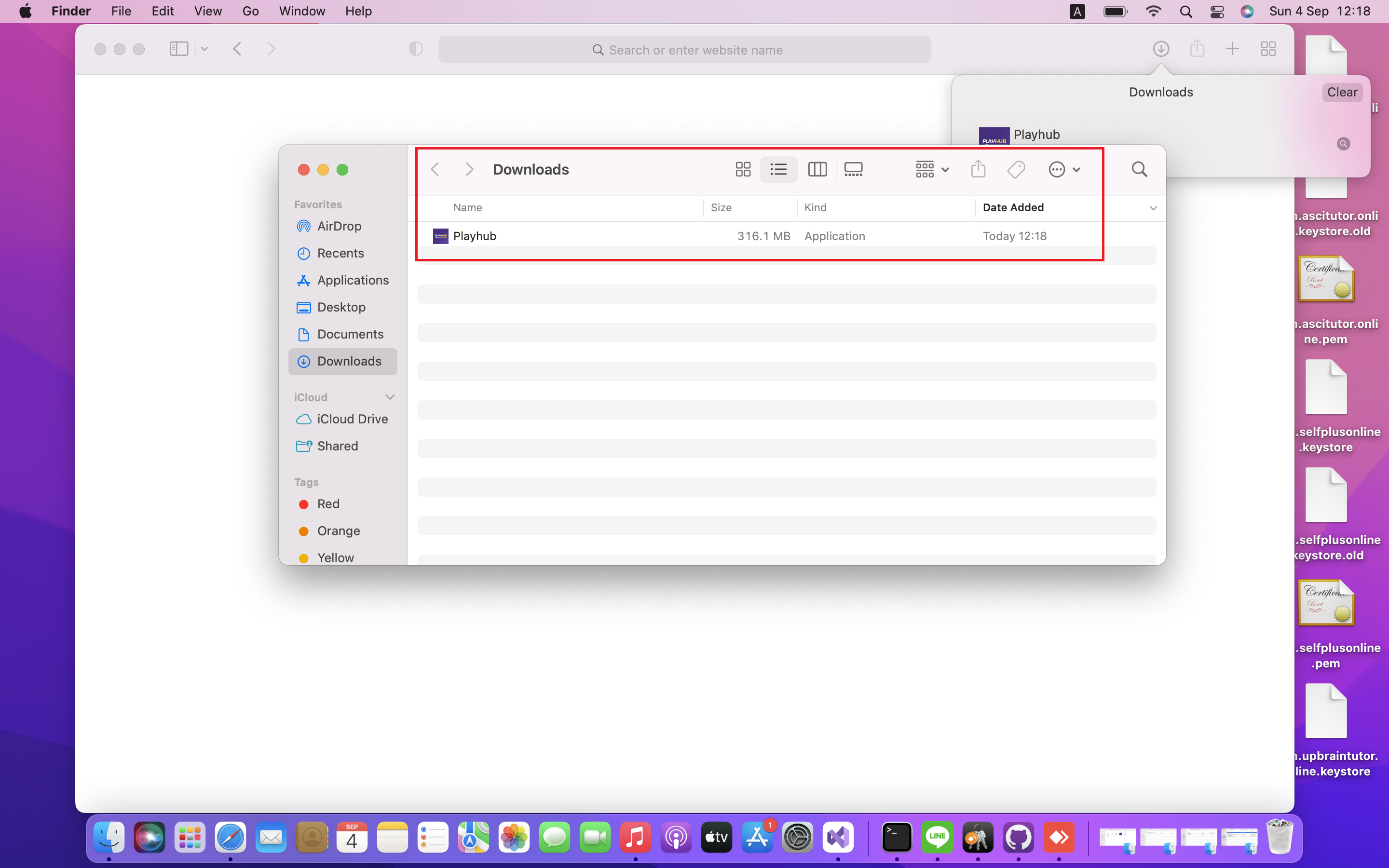Open the Apple menu
The image size is (1389, 868).
25,11
